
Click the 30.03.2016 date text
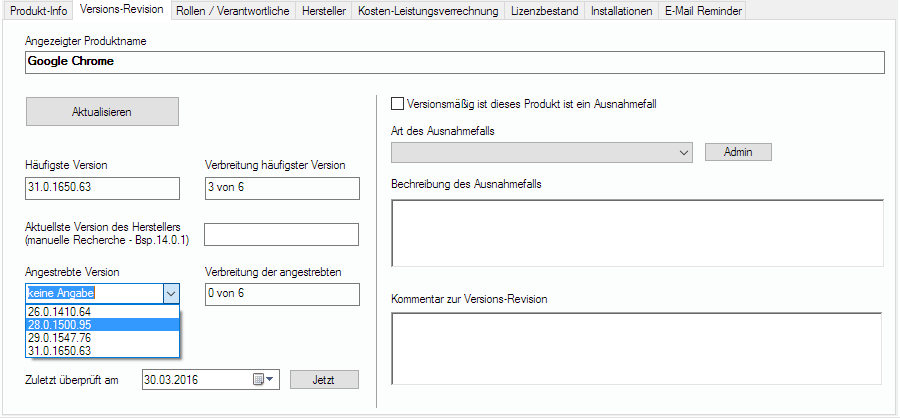[170, 380]
